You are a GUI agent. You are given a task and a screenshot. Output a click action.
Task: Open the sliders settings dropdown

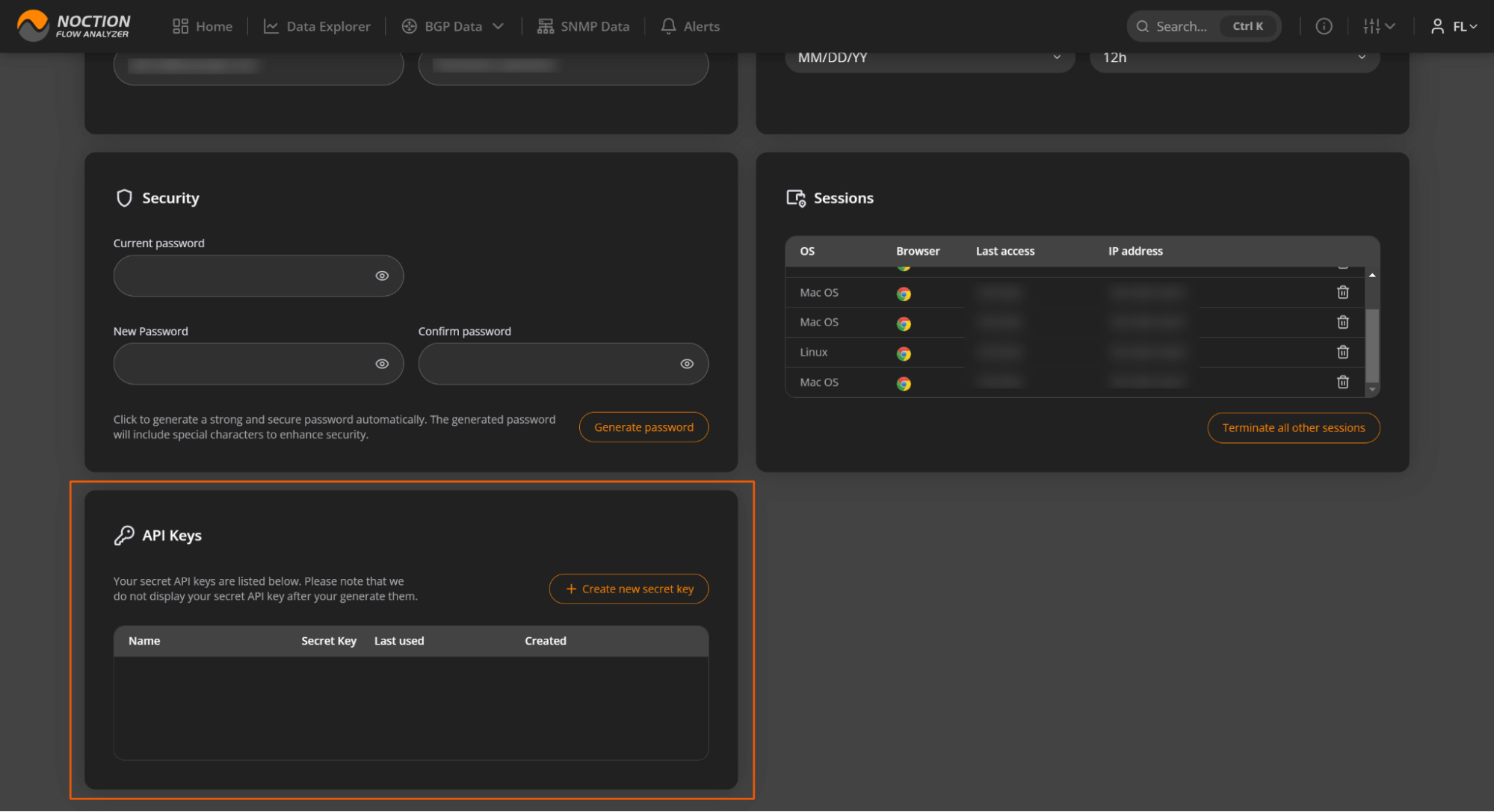[x=1379, y=26]
